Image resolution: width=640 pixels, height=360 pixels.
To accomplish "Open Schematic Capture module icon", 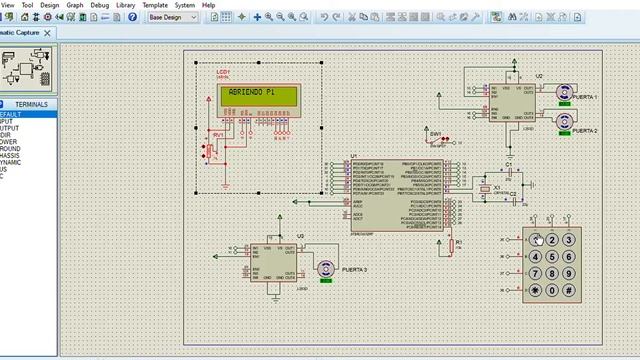I will tap(36, 17).
